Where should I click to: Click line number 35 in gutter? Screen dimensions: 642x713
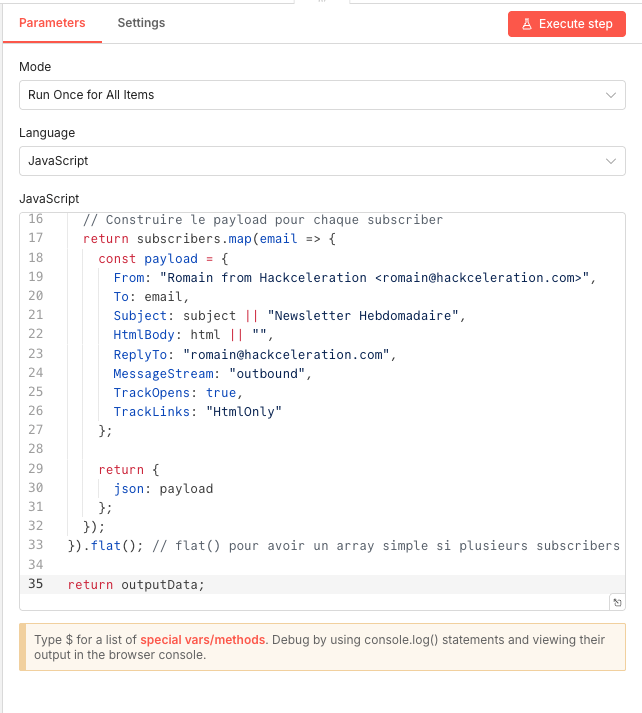coord(35,584)
